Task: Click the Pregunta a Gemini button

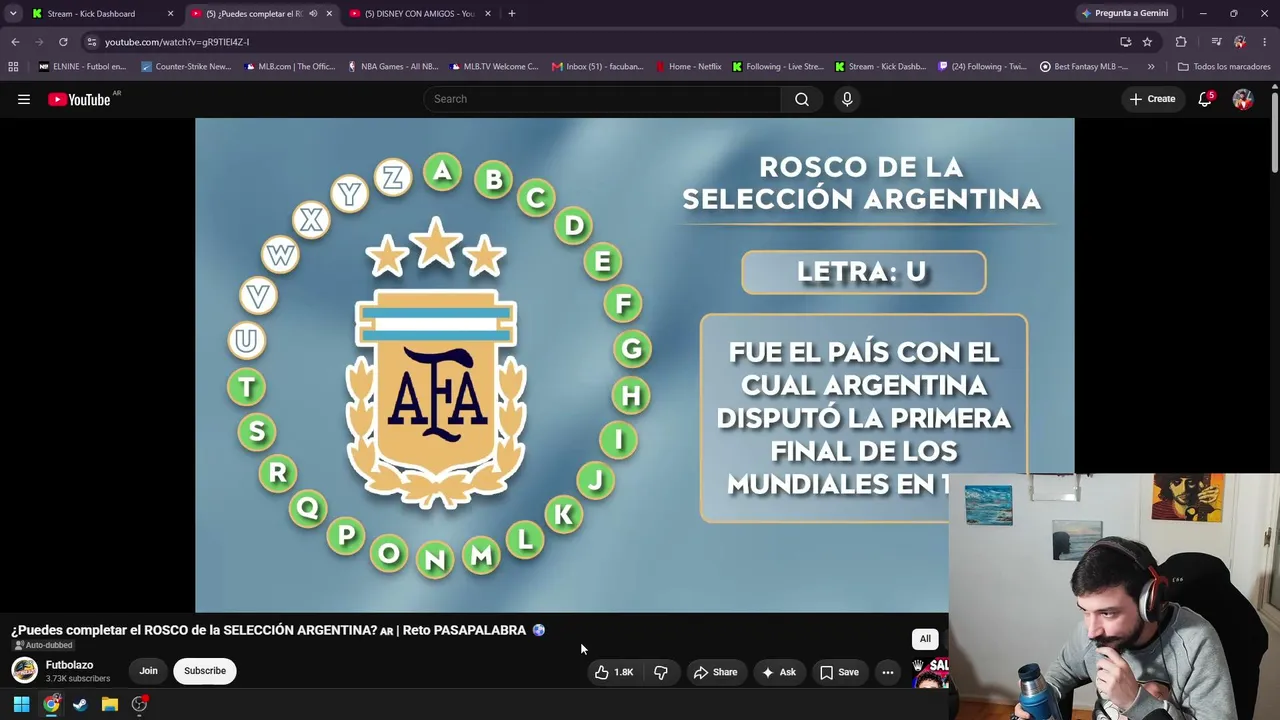Action: pos(1124,13)
